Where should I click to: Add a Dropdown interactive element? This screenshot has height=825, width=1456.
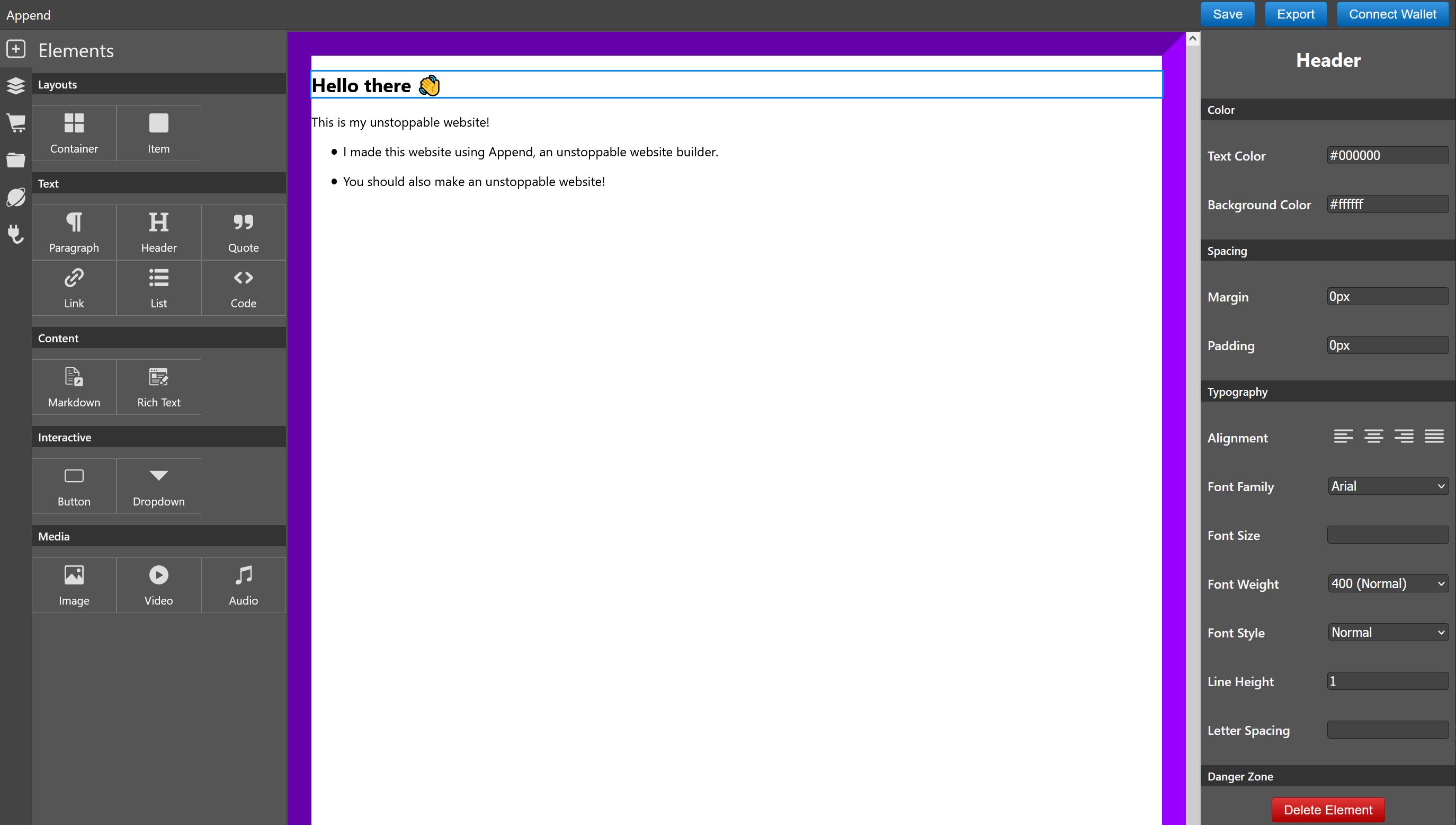158,486
